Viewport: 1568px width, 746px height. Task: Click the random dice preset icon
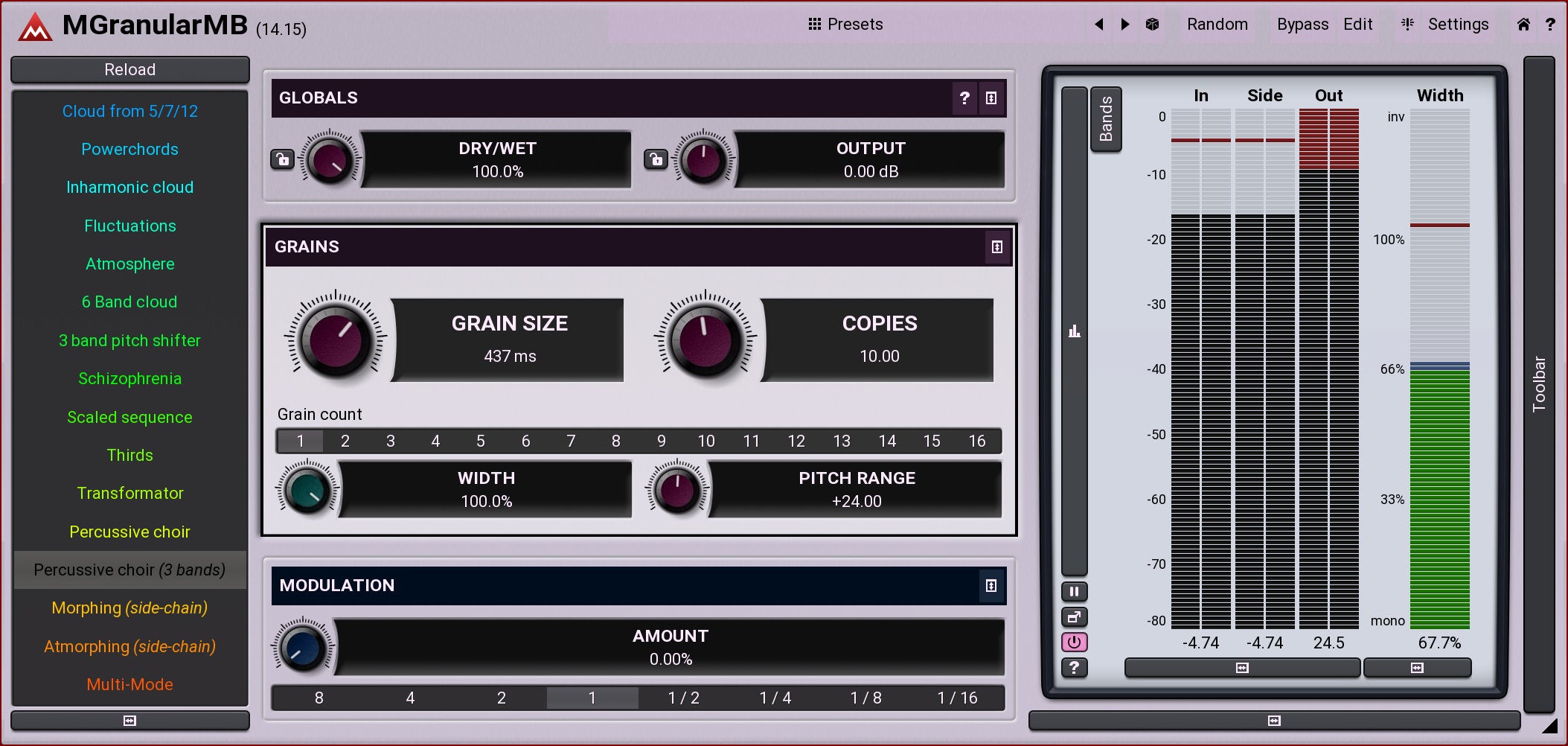point(1152,25)
